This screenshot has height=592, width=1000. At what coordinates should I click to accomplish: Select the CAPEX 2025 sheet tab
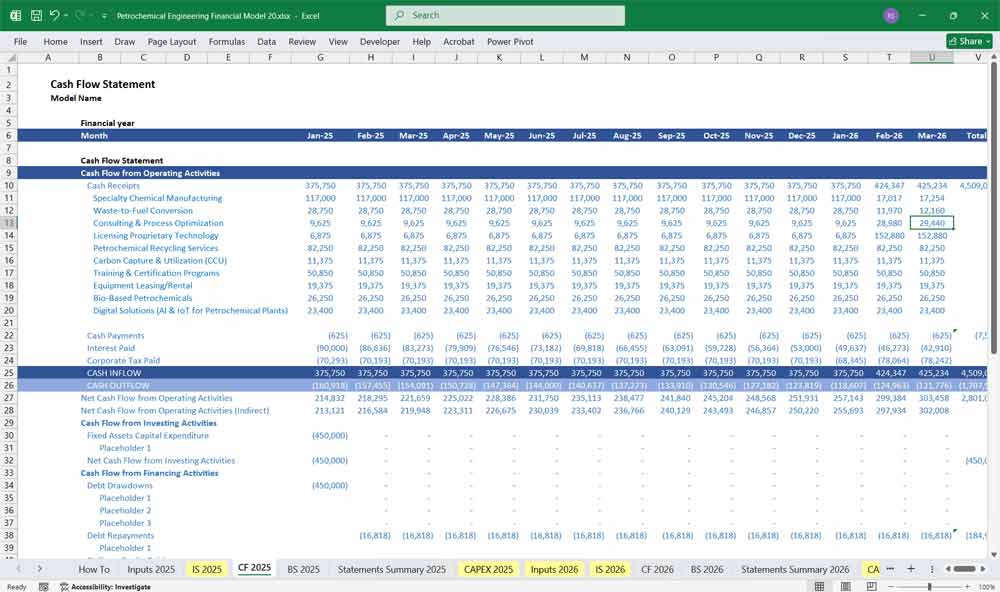(487, 568)
